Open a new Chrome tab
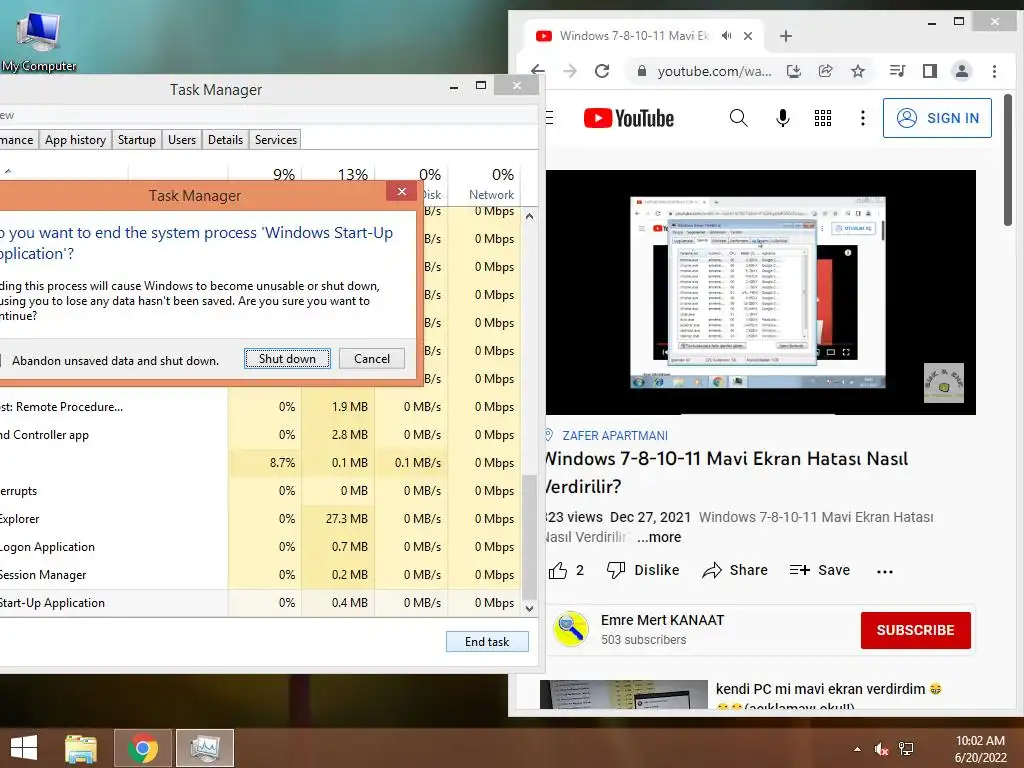 [x=786, y=36]
